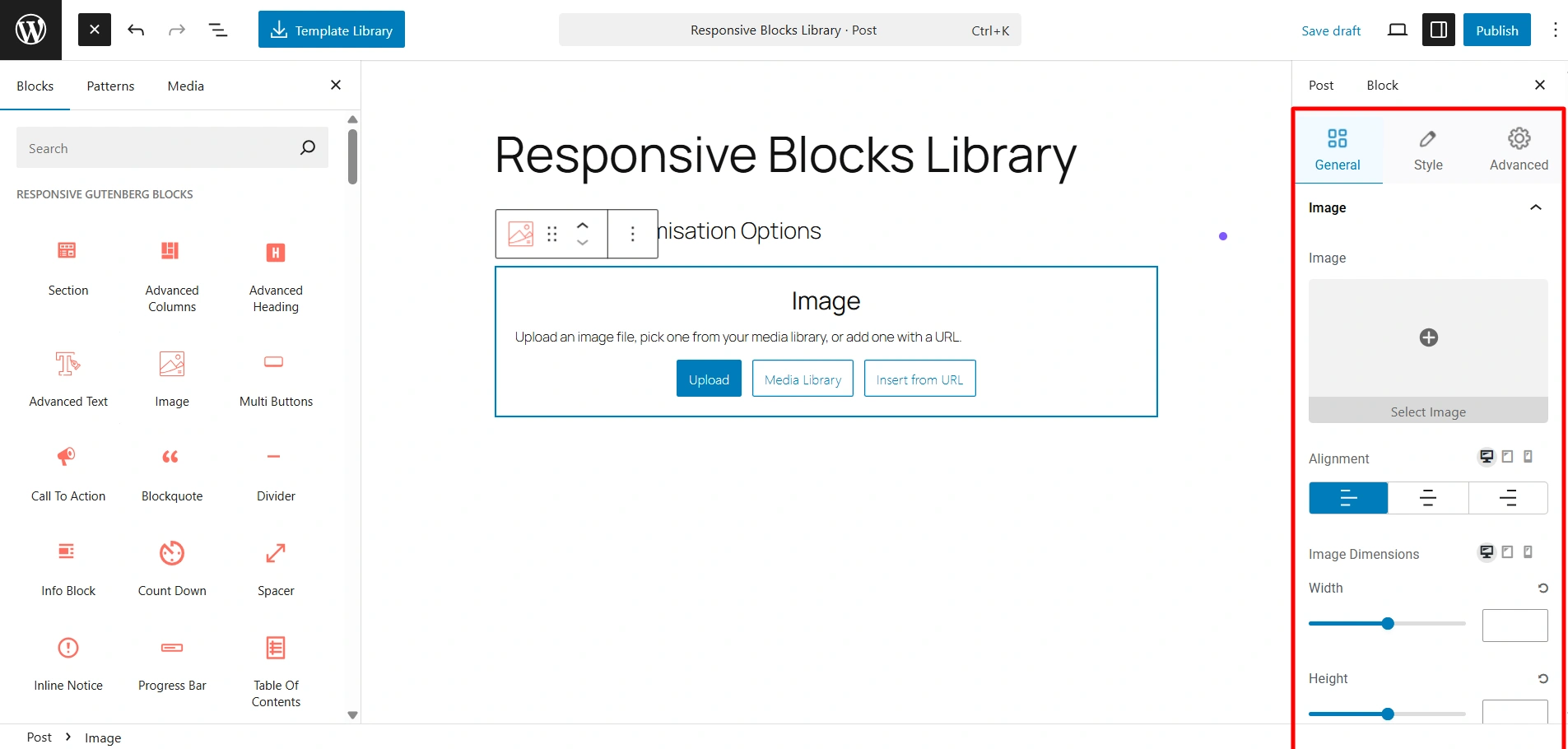The width and height of the screenshot is (1568, 749).
Task: Click the Select Image button
Action: click(1428, 412)
